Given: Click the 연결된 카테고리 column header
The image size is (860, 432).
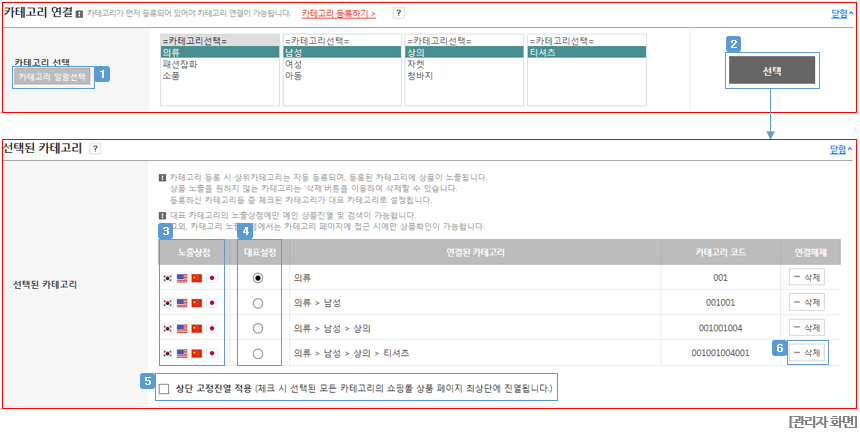Looking at the screenshot, I should coord(476,252).
